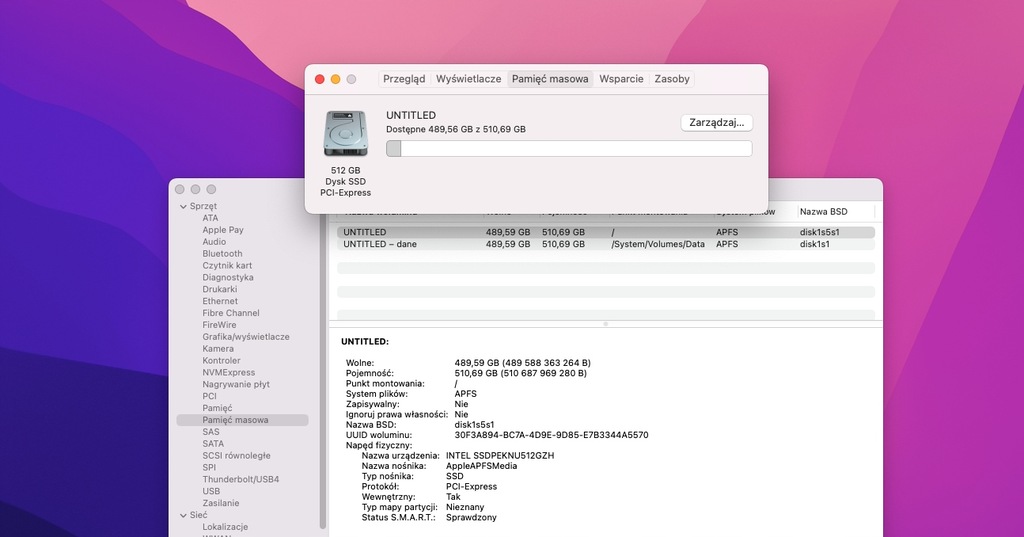This screenshot has height=537, width=1024.
Task: Collapse the Sieć section in the sidebar
Action: tap(184, 515)
